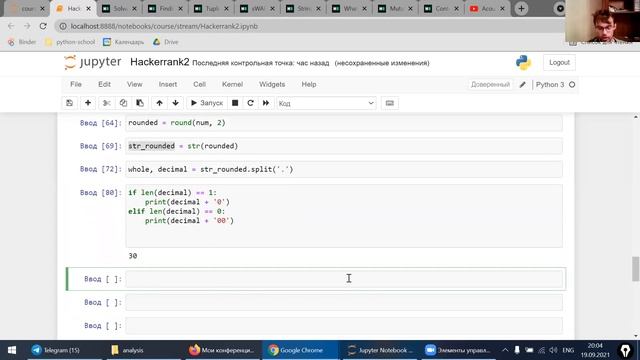This screenshot has width=640, height=360.
Task: Open the cell type dropdown showing Код
Action: 327,103
